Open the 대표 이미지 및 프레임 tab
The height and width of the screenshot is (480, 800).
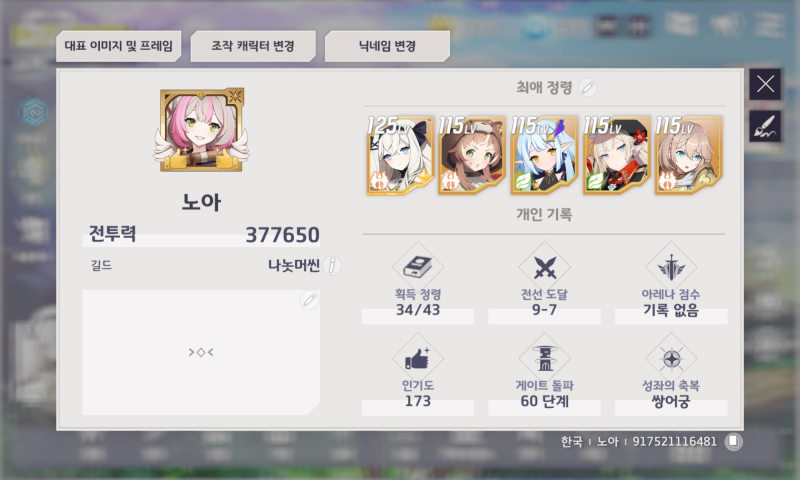pos(118,46)
